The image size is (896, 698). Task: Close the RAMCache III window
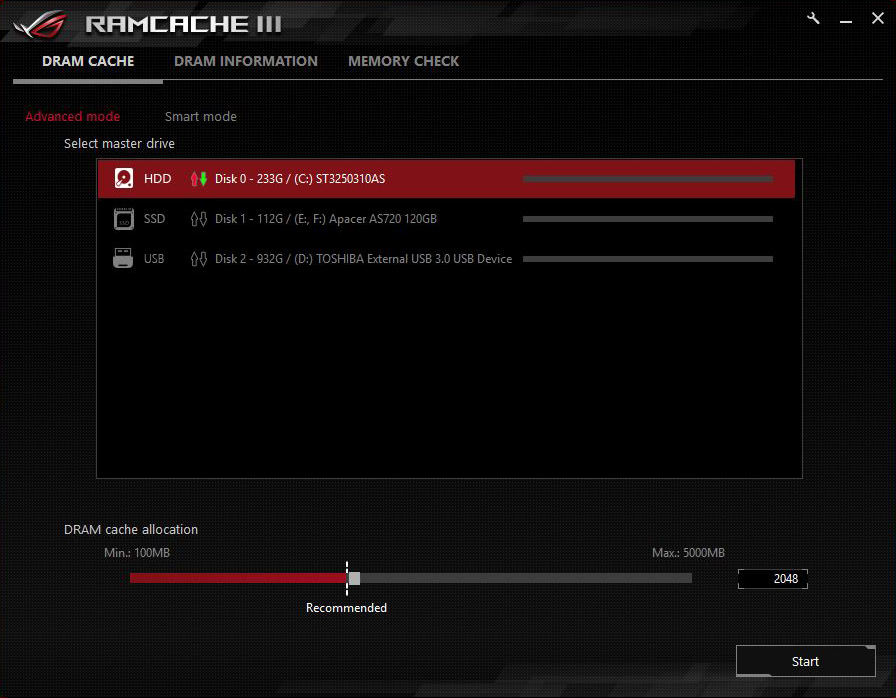point(878,18)
